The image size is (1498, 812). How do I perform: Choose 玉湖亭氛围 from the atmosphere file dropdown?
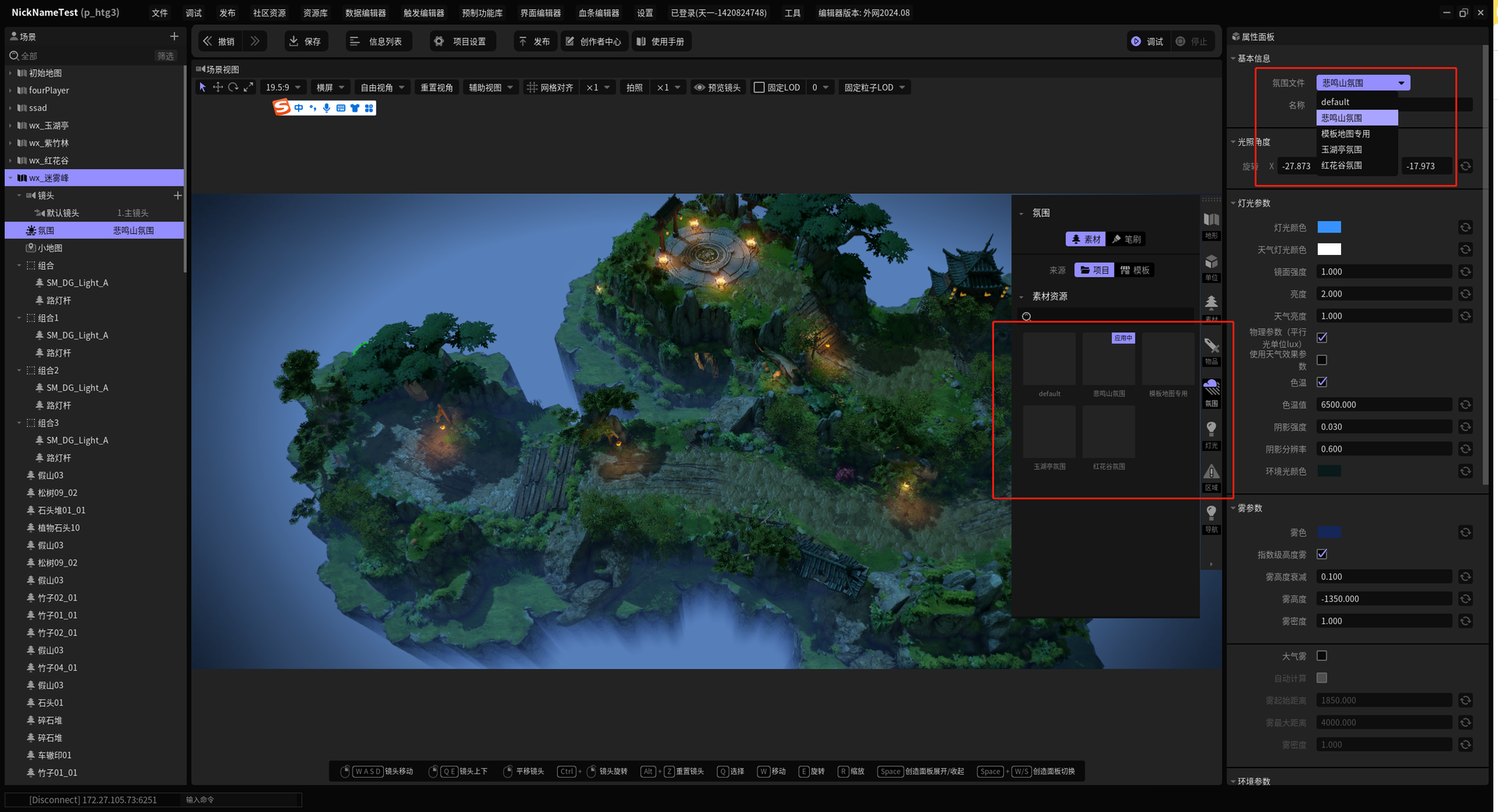click(1357, 150)
